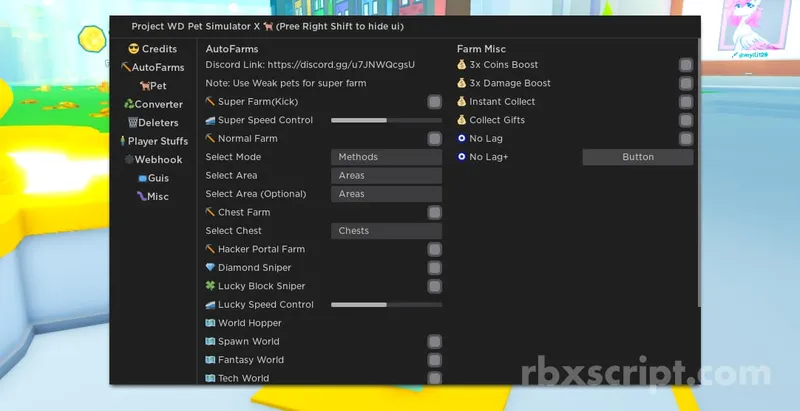Enable 3x Damage Boost checkbox
The image size is (800, 411).
tap(686, 83)
